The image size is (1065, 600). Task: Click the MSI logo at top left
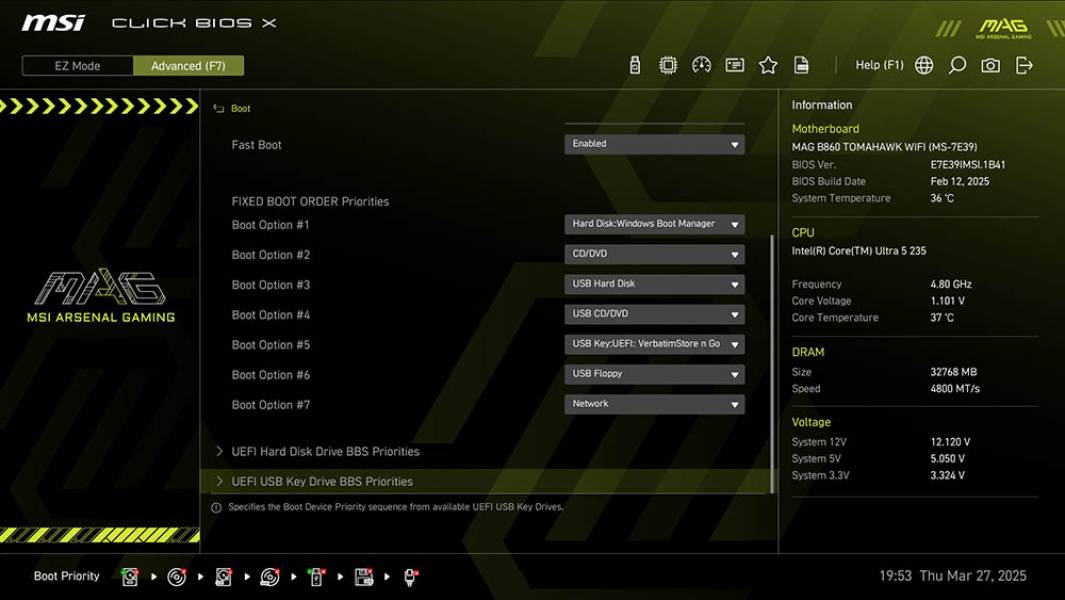pos(53,23)
